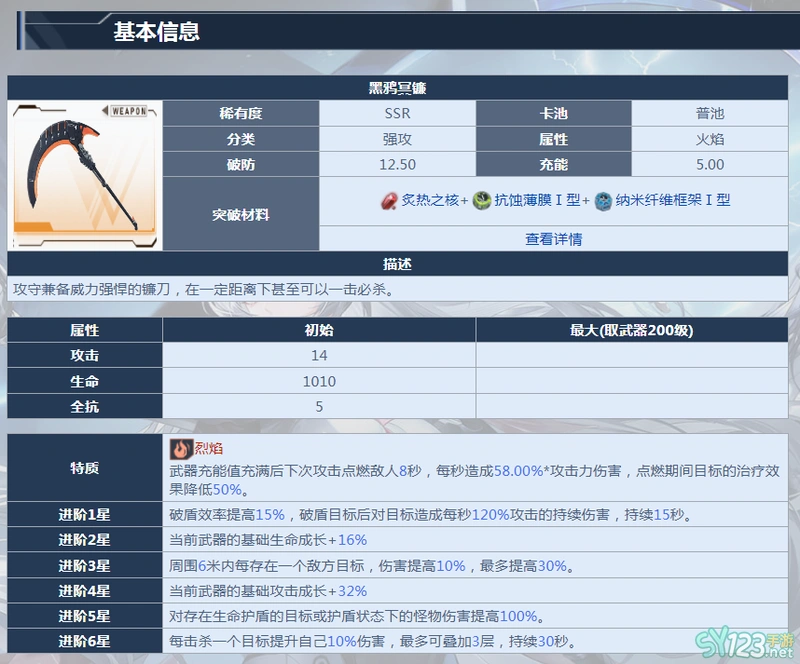Click the 进阶4星 row label
Viewport: 800px width, 664px height.
[x=85, y=591]
